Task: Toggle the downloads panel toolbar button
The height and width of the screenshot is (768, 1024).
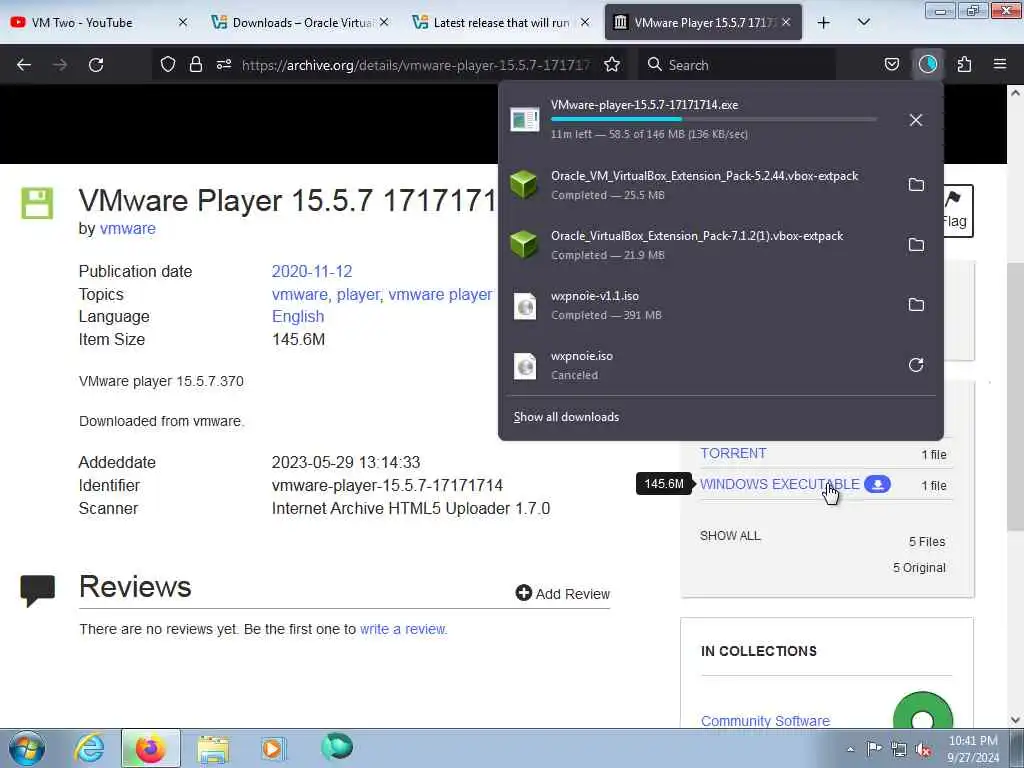Action: 928,64
